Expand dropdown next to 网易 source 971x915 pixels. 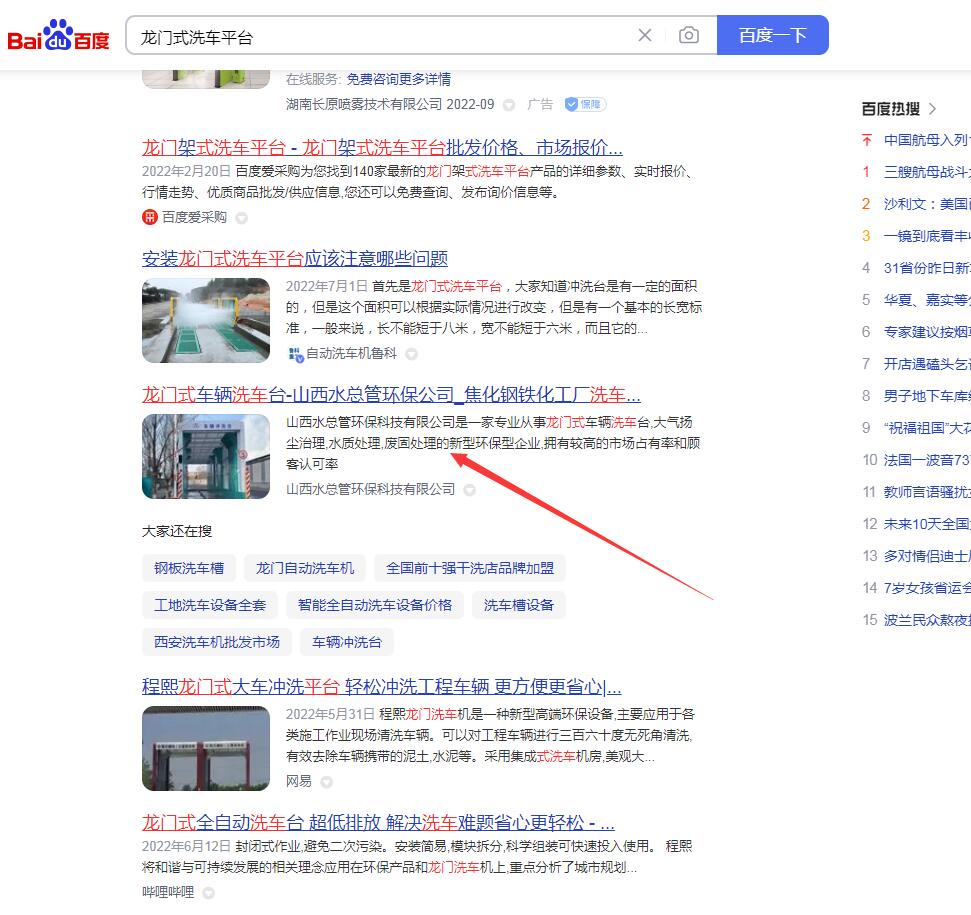point(326,783)
